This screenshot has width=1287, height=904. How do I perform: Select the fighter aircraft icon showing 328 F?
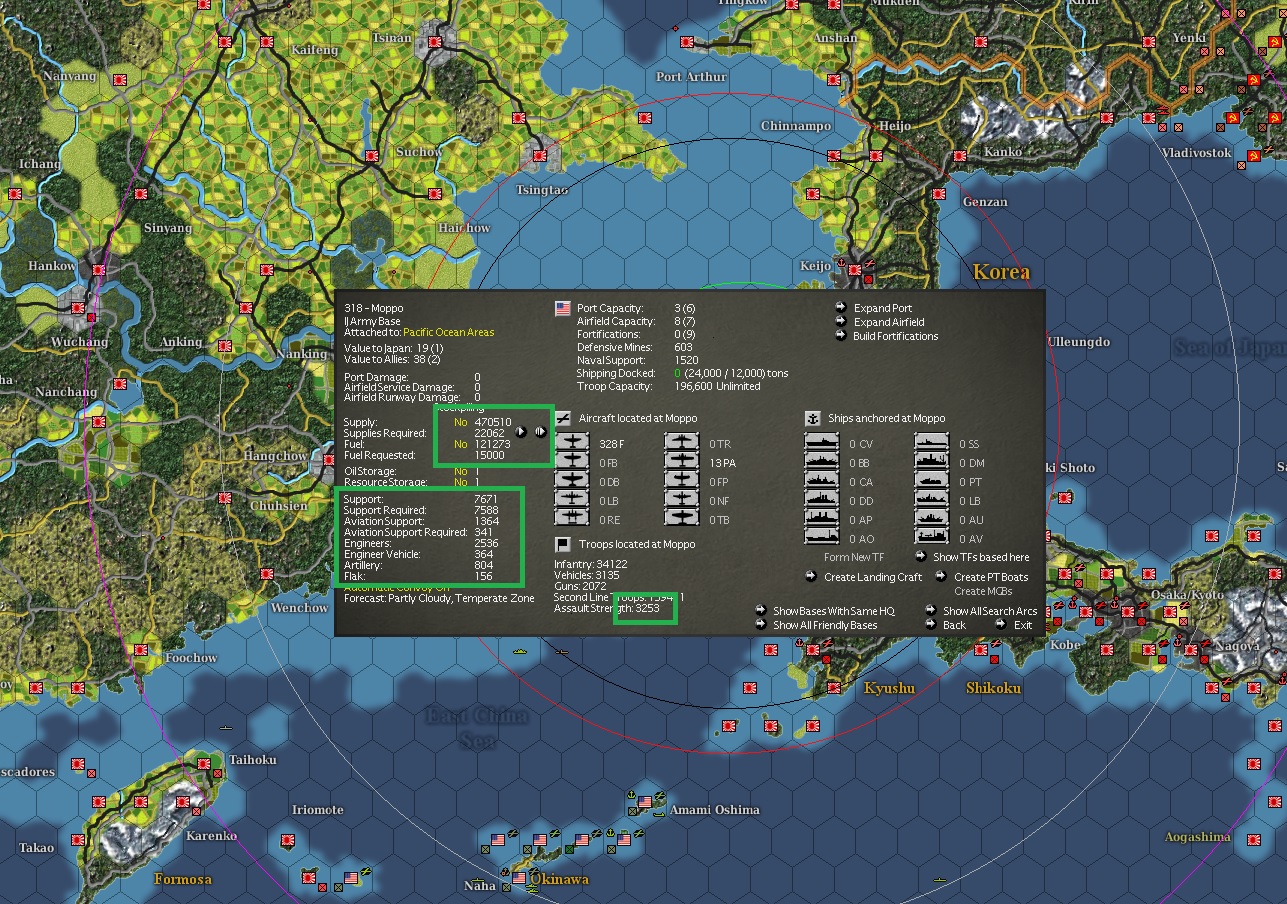point(572,443)
